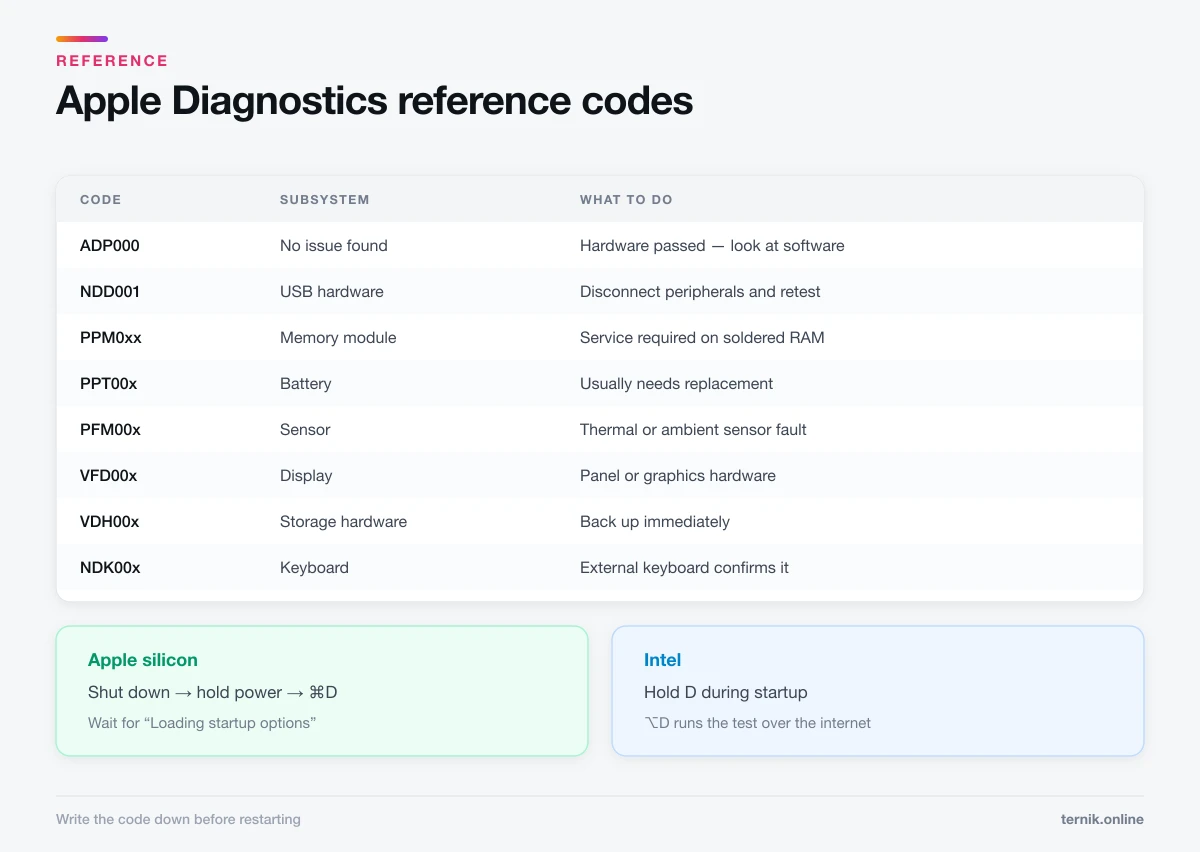The height and width of the screenshot is (852, 1200).
Task: Click 'Thermal or ambient sensor fault'
Action: (693, 430)
